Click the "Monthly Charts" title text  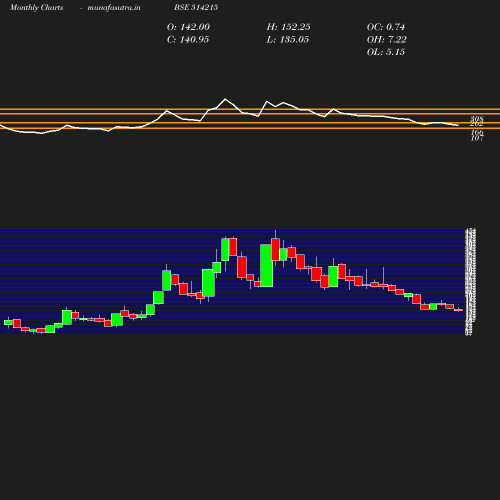click(37, 7)
